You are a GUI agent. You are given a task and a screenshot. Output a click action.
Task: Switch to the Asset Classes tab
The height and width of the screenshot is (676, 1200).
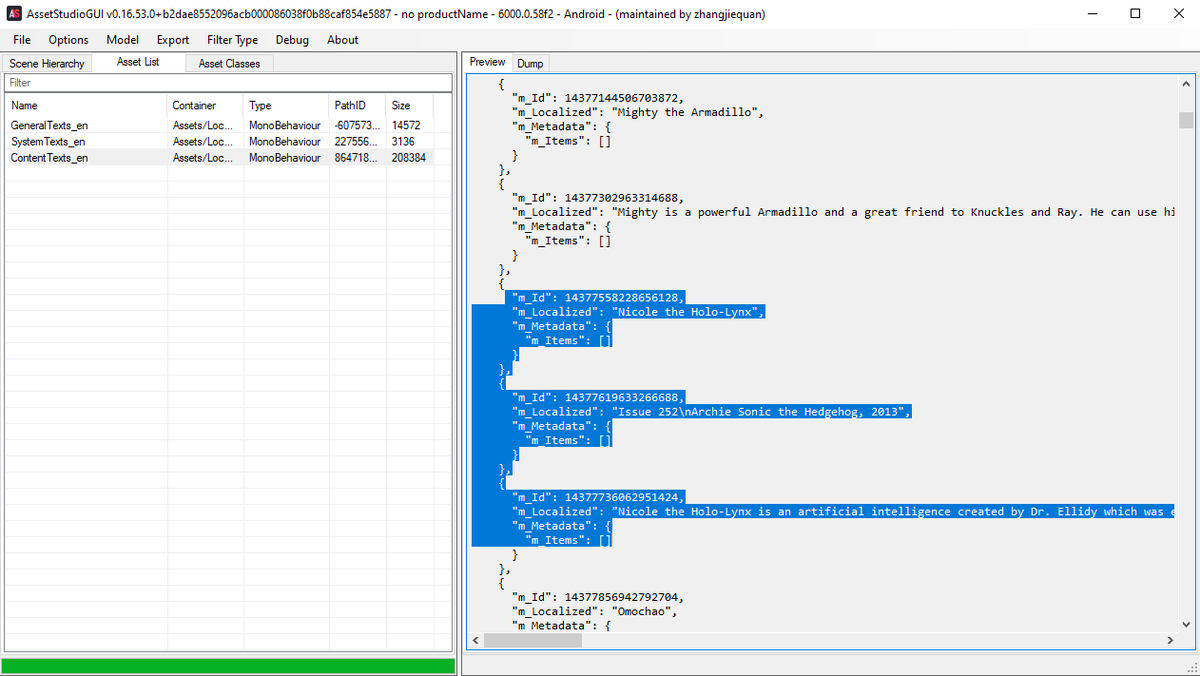click(229, 63)
